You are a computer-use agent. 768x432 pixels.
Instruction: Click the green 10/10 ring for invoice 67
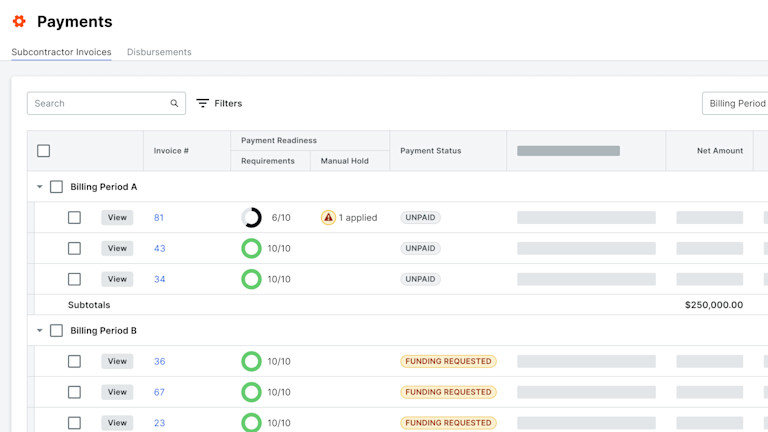pos(251,392)
